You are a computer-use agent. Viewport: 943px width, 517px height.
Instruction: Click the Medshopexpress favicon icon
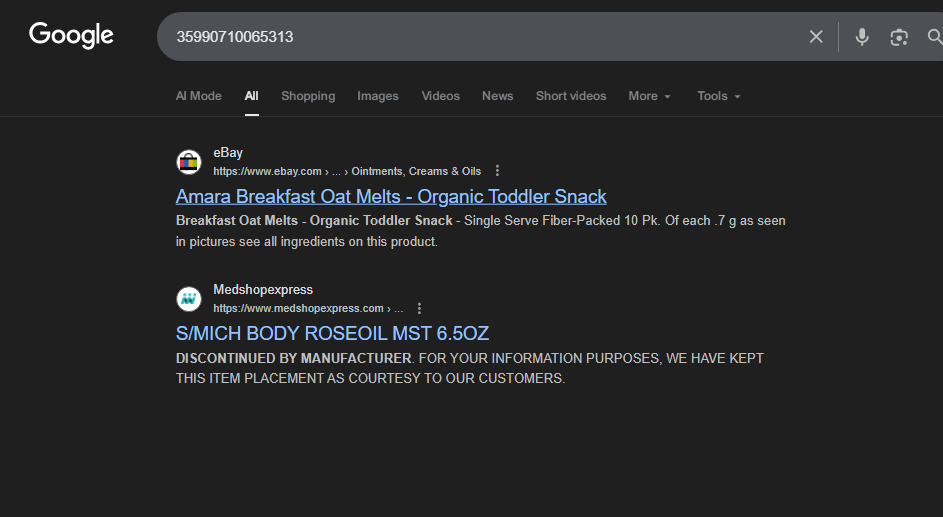click(x=189, y=299)
